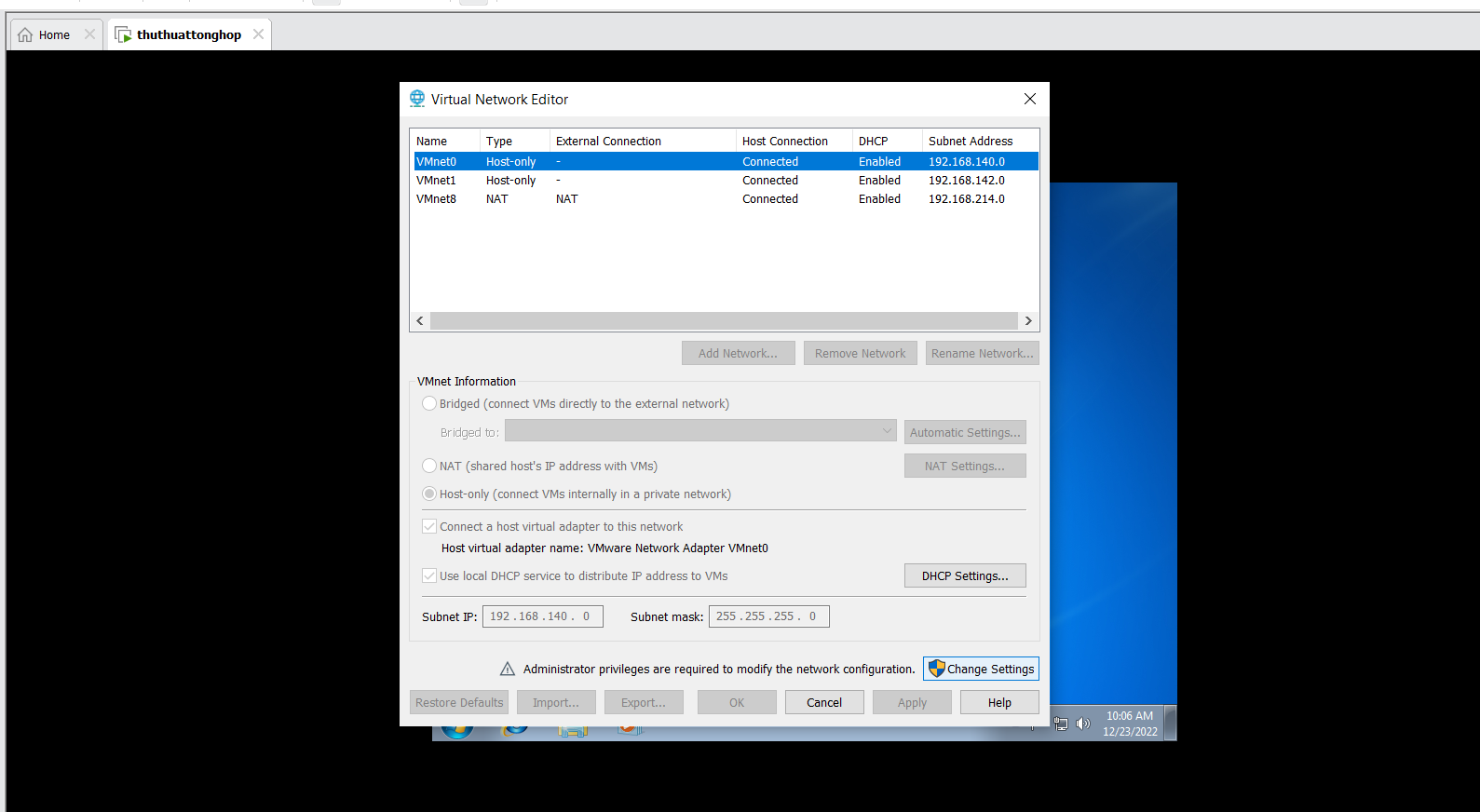Viewport: 1480px width, 812px height.
Task: Click the Virtual Network Editor globe icon
Action: point(417,99)
